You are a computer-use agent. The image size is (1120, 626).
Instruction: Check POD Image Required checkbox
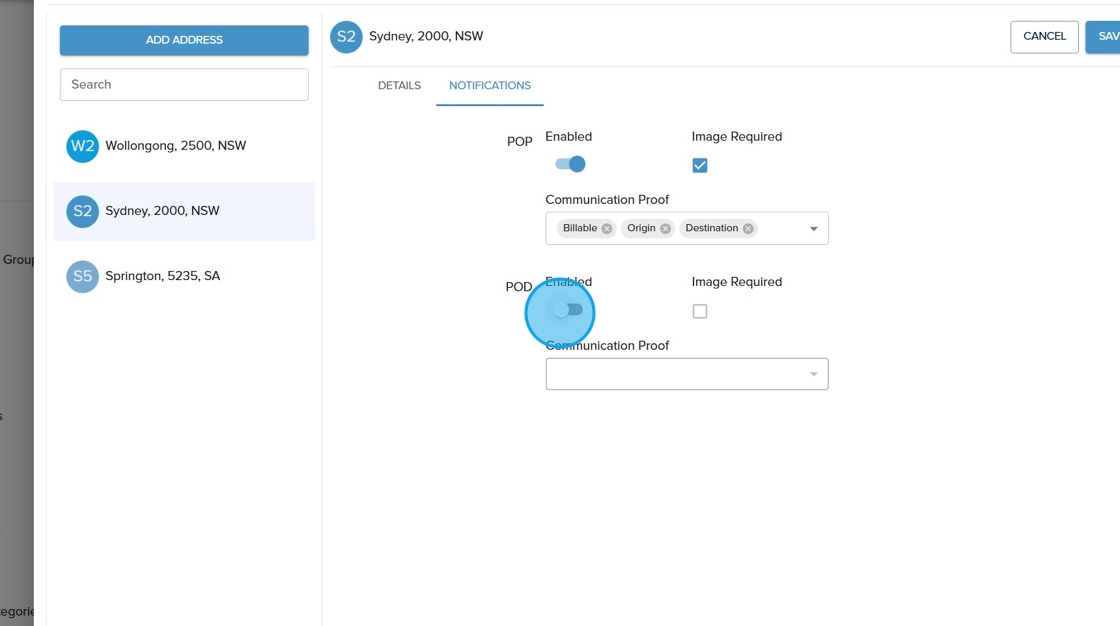tap(700, 311)
